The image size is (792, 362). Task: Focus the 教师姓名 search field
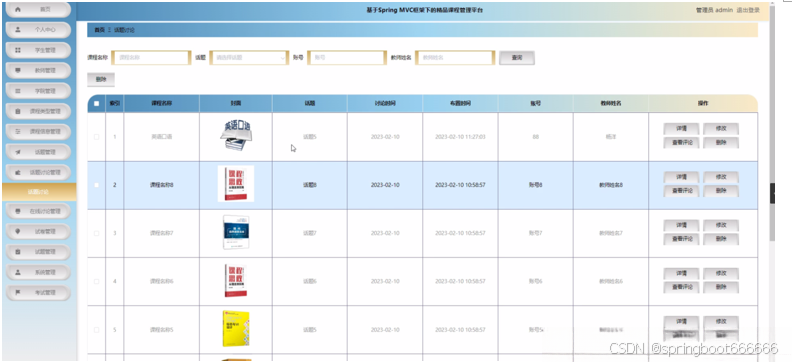click(x=455, y=58)
